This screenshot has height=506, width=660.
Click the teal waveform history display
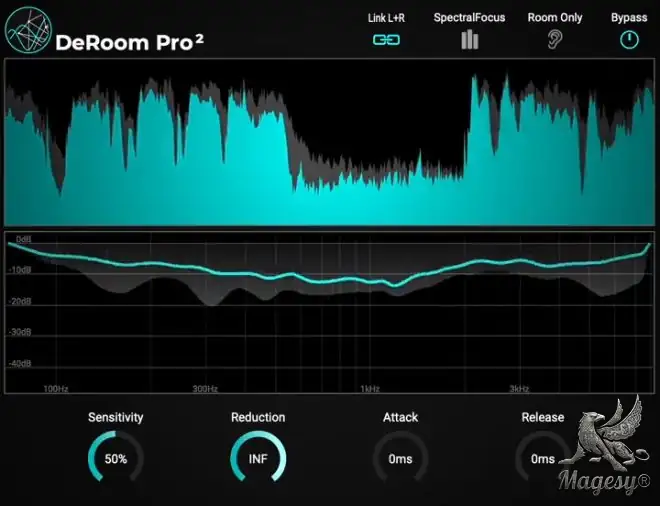pyautogui.click(x=330, y=142)
